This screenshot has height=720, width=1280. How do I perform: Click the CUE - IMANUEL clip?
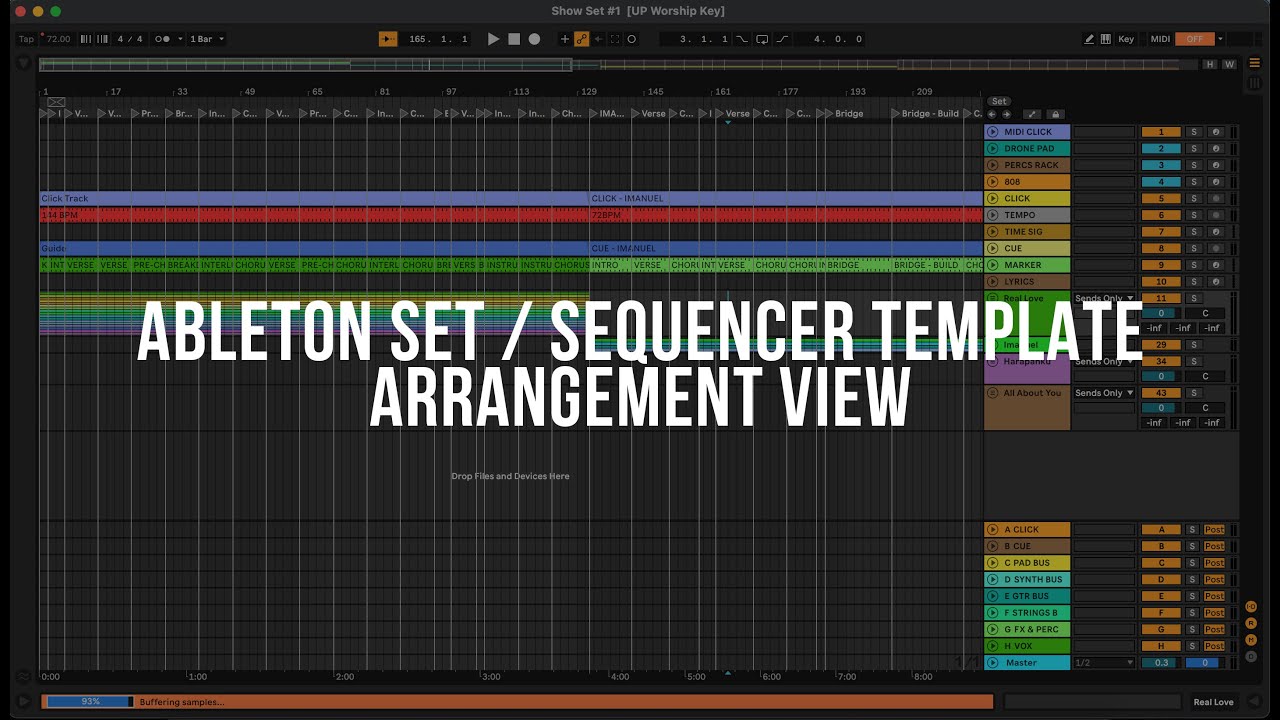pos(786,248)
